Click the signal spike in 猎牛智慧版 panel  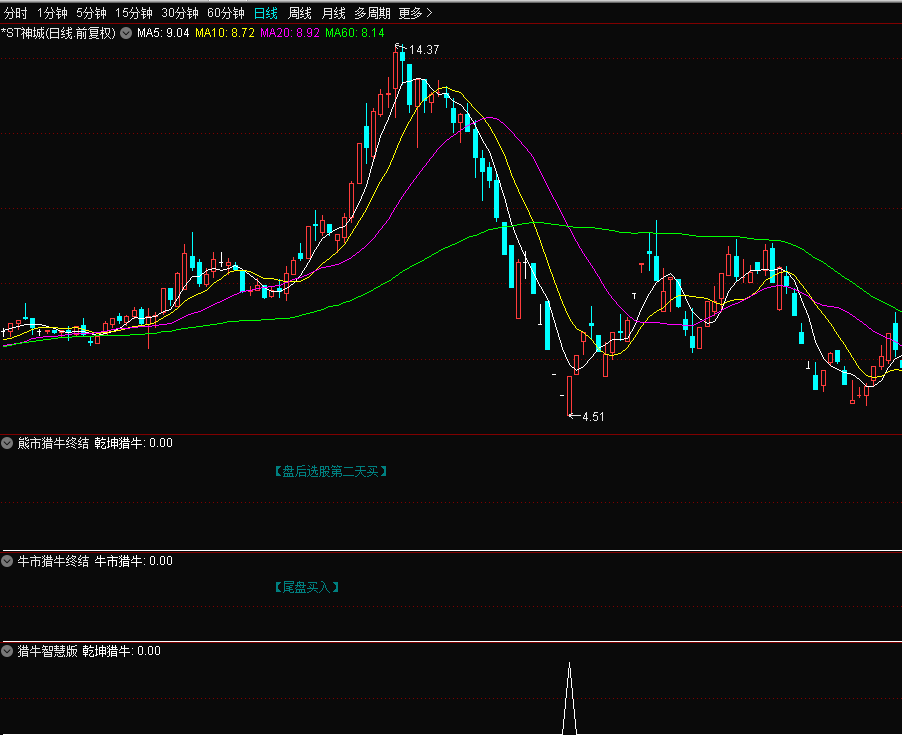570,698
